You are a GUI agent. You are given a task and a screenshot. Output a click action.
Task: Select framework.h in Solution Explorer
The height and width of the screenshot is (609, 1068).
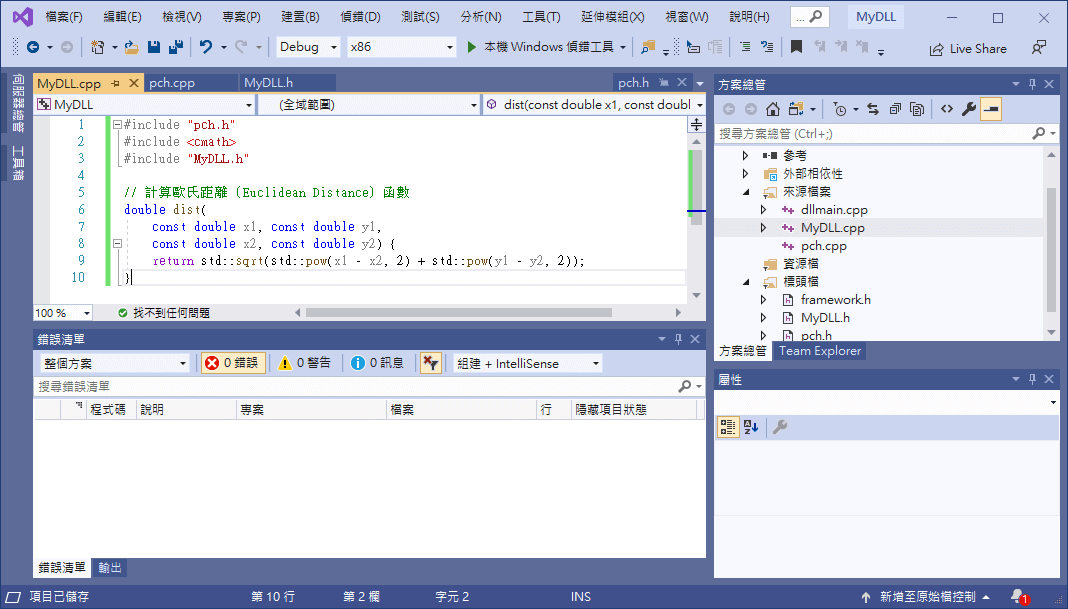835,300
